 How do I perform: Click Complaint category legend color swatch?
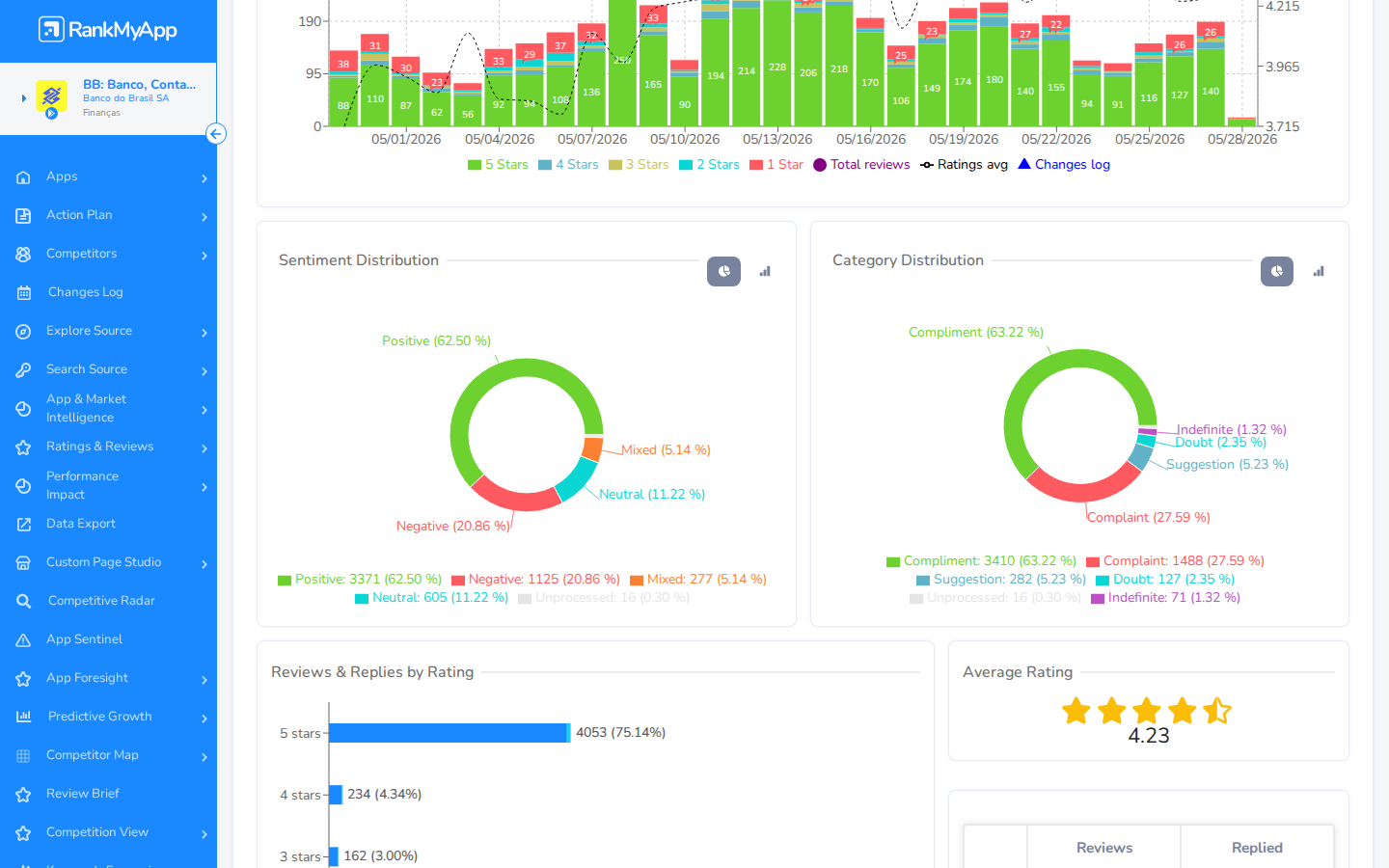[1093, 562]
